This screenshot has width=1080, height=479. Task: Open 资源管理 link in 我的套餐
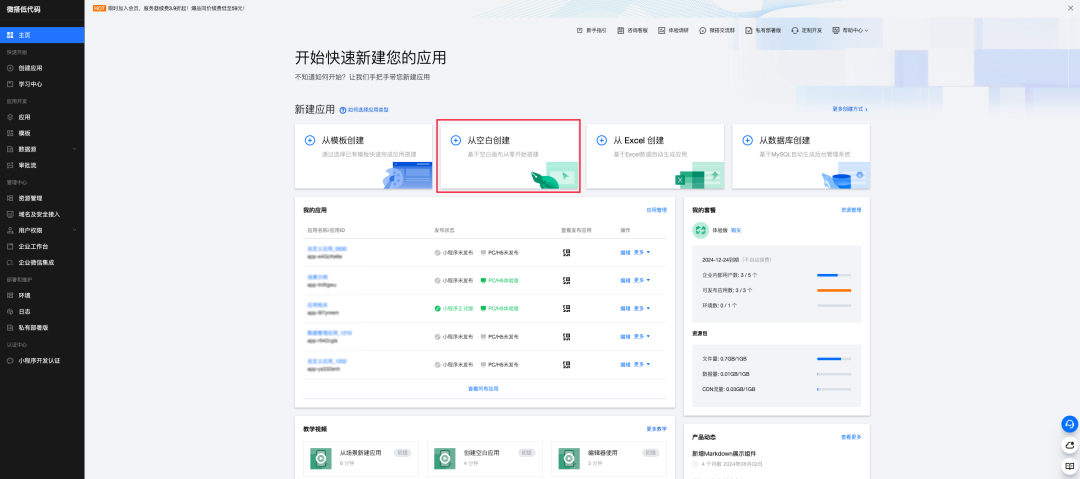[x=851, y=210]
